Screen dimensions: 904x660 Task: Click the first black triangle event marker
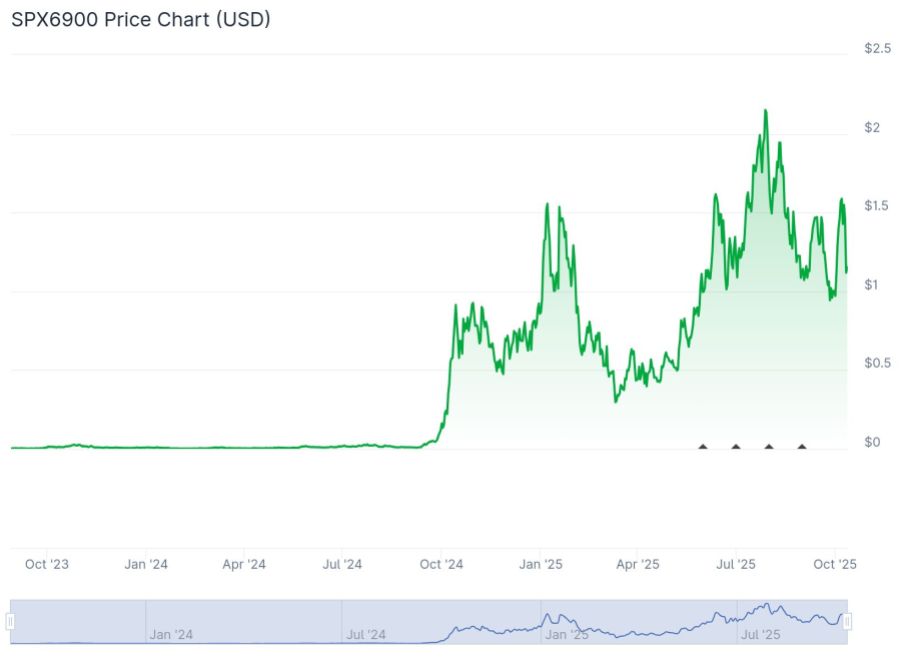coord(703,446)
